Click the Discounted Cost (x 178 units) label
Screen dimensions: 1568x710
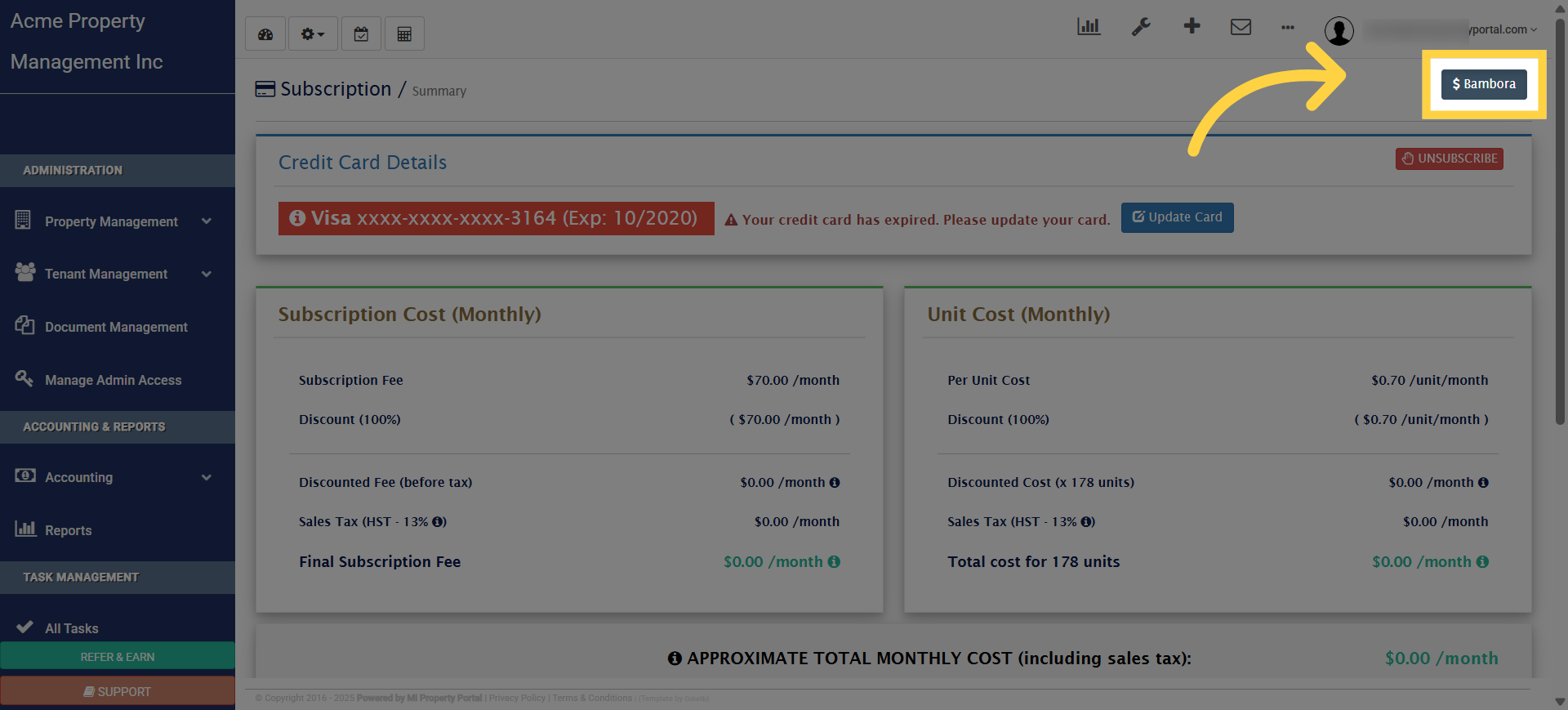pos(1041,483)
